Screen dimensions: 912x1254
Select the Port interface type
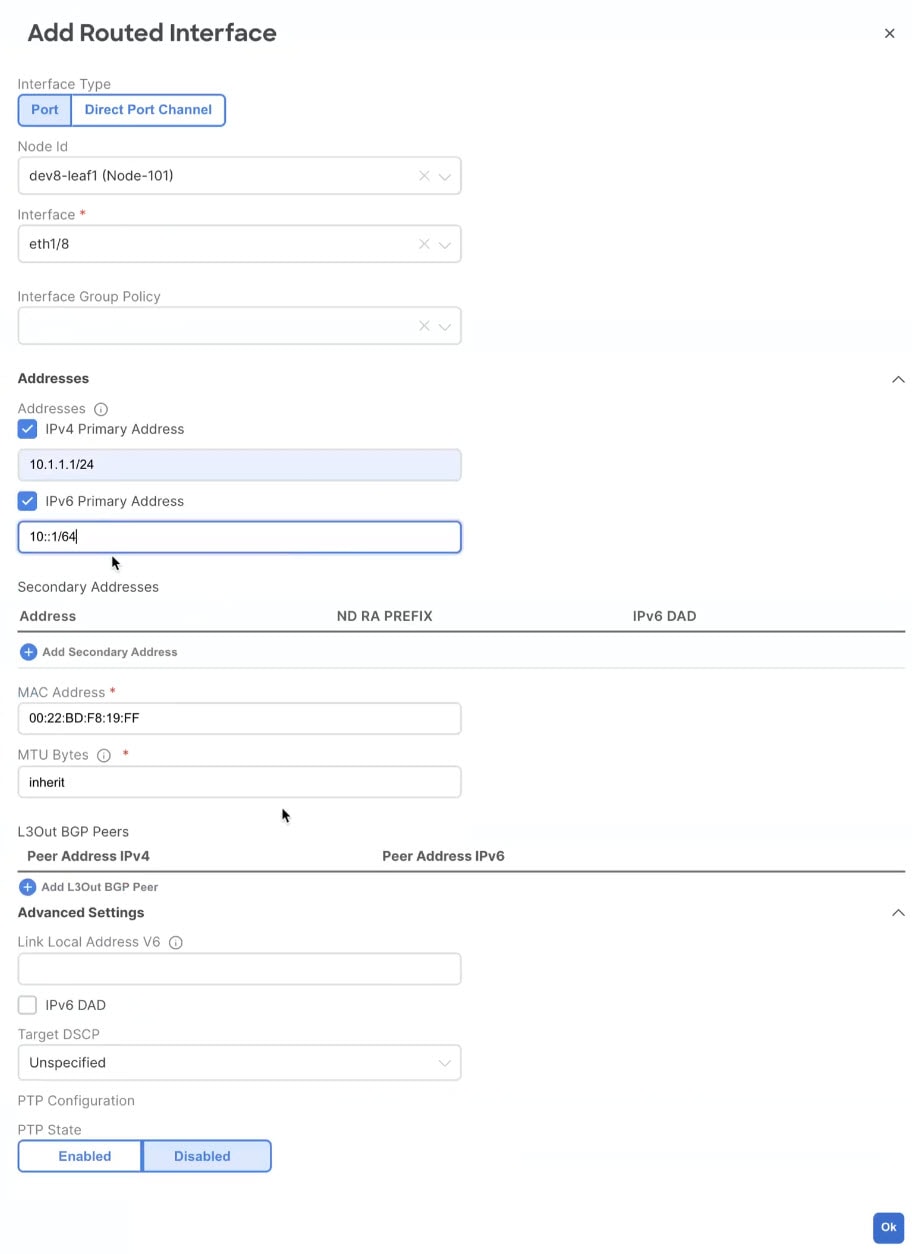(45, 110)
